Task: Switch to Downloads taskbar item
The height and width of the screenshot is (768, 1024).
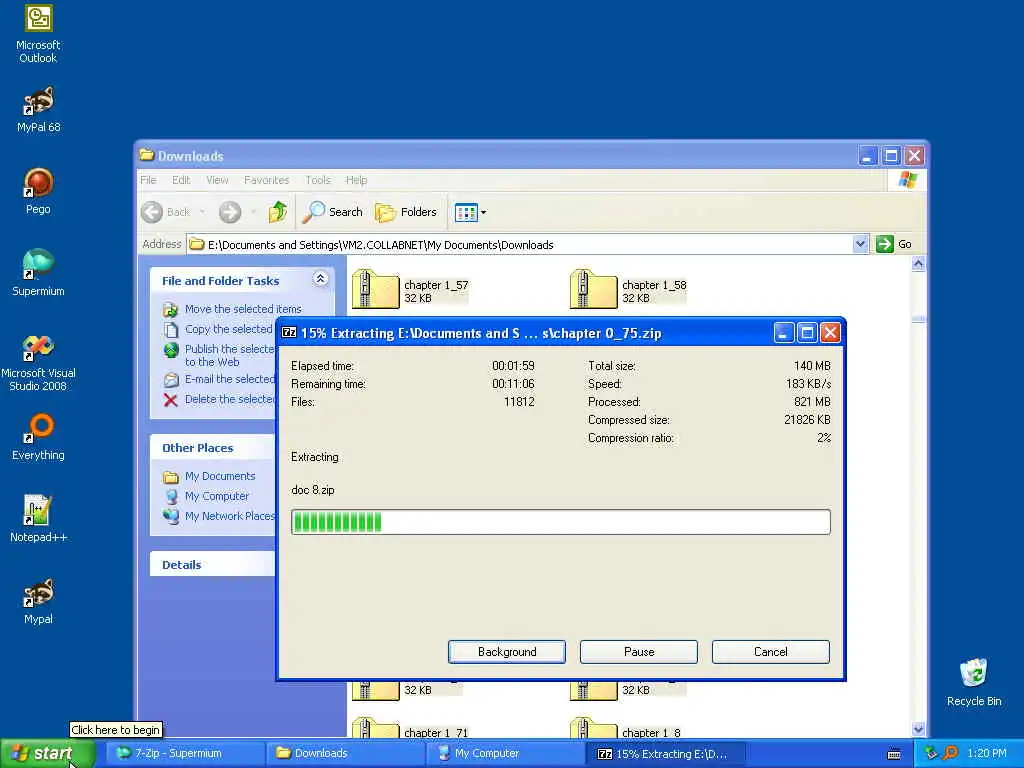Action: click(346, 754)
